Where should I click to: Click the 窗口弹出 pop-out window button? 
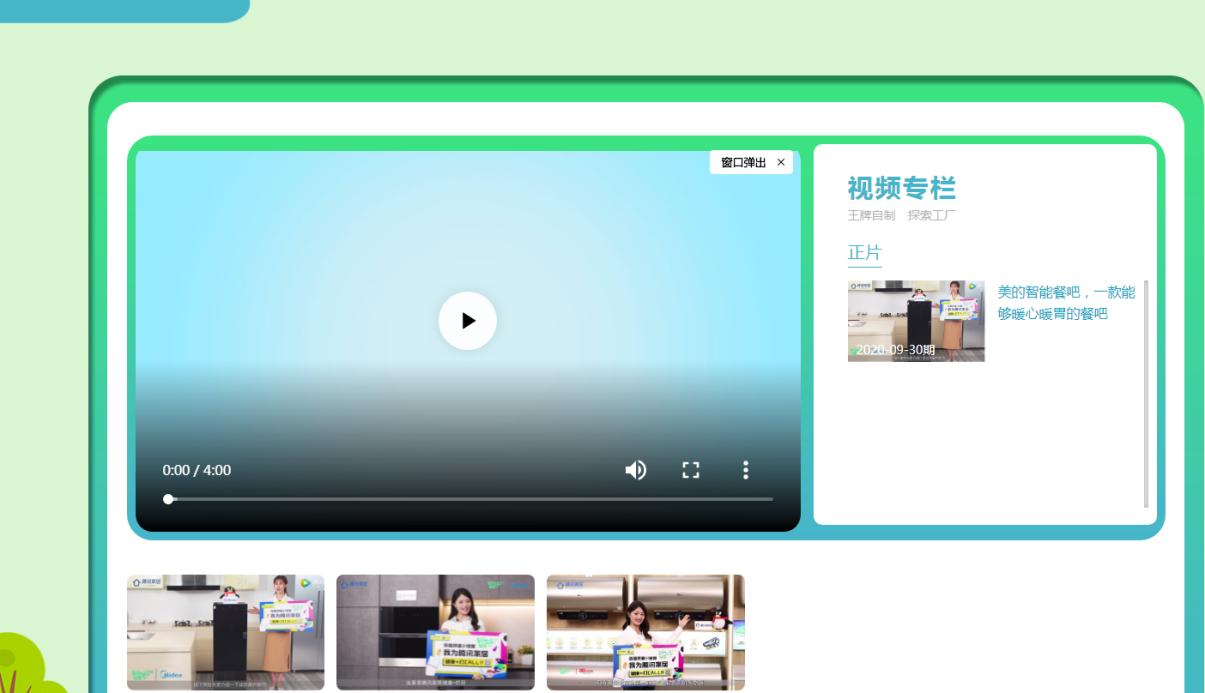tap(743, 163)
